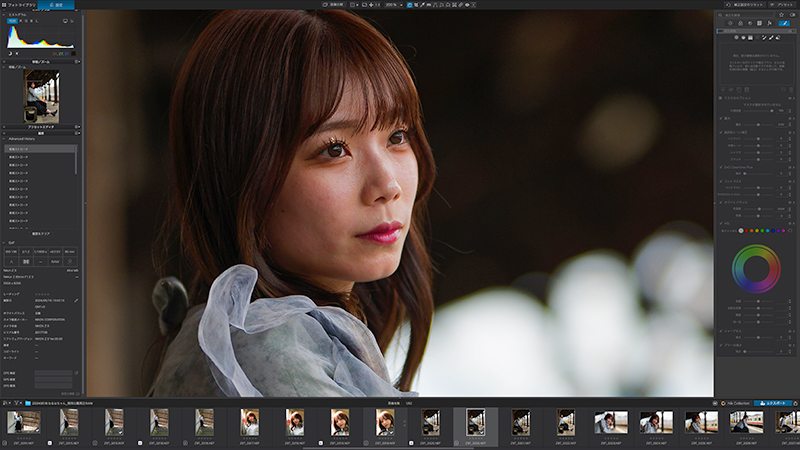Viewport: 800px width, 450px height.
Task: Select the Local Adjustments brush tab icon
Action: 784,23
